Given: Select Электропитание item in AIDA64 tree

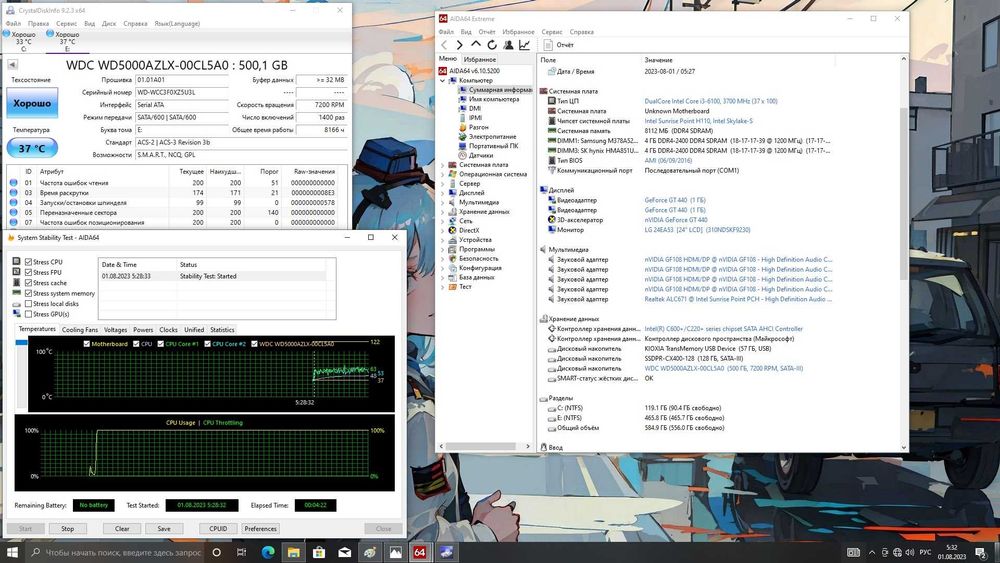Looking at the screenshot, I should click(x=492, y=136).
